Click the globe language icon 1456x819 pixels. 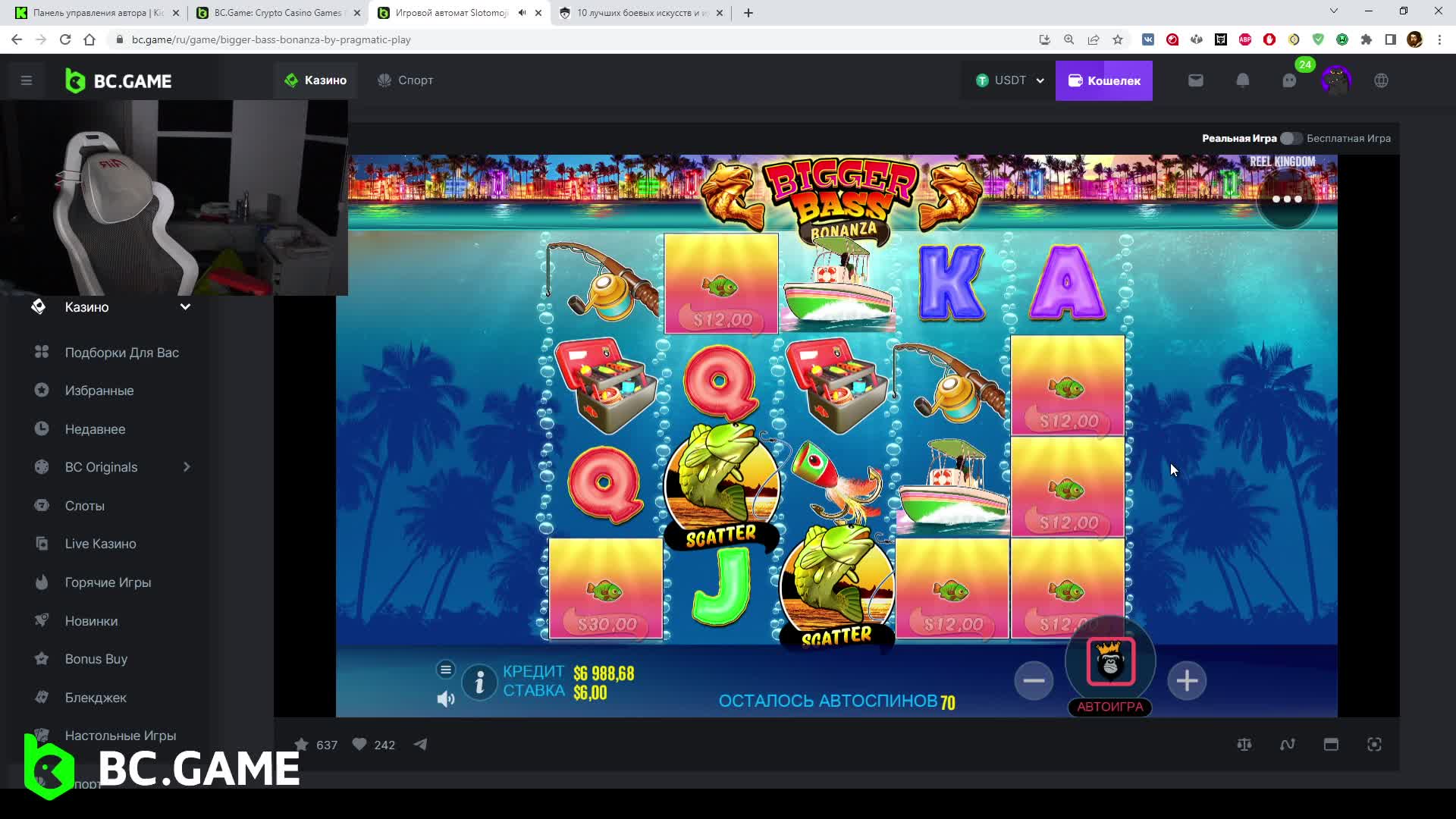[1381, 80]
